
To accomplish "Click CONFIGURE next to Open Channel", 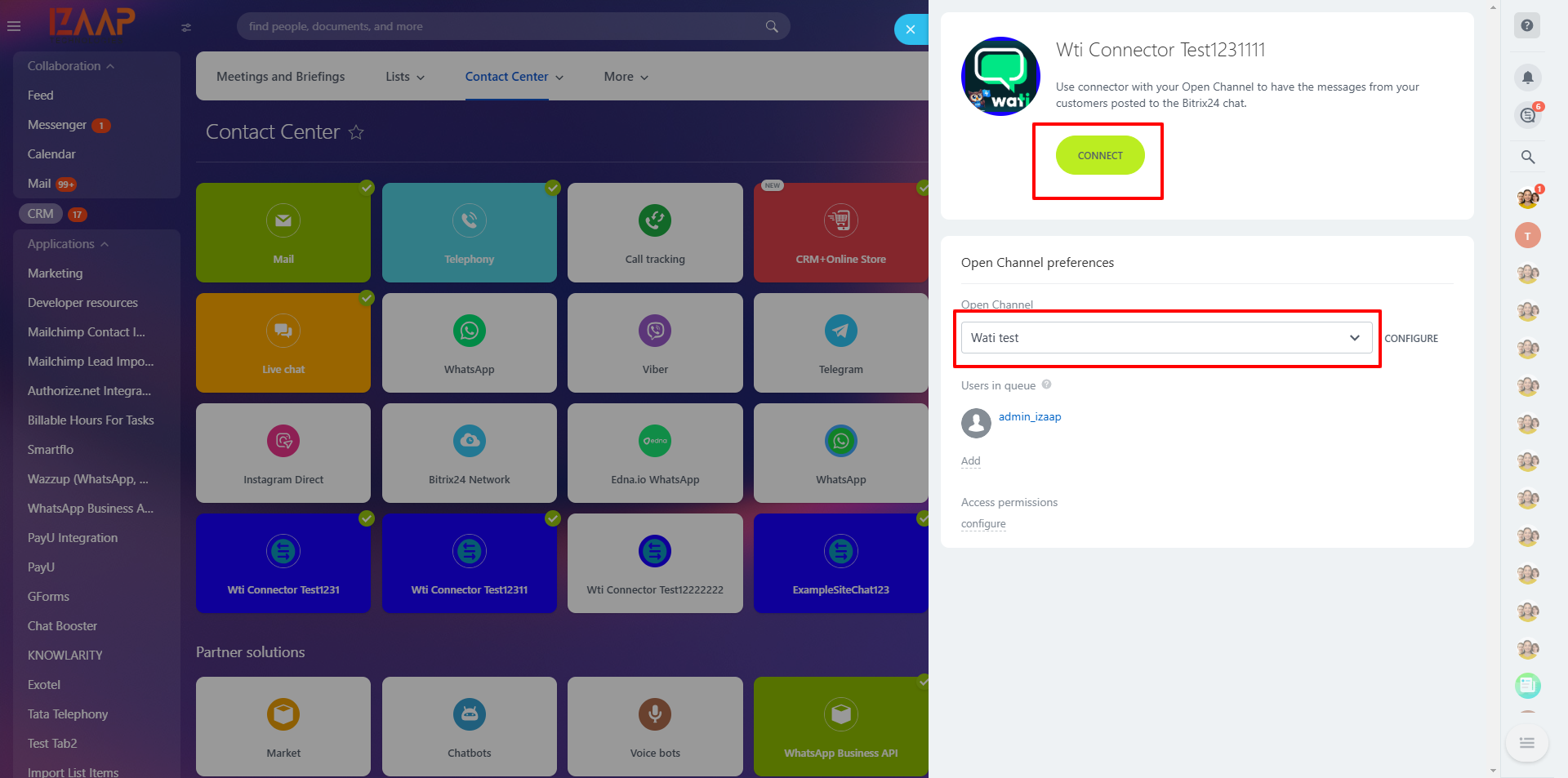I will click(x=1411, y=338).
